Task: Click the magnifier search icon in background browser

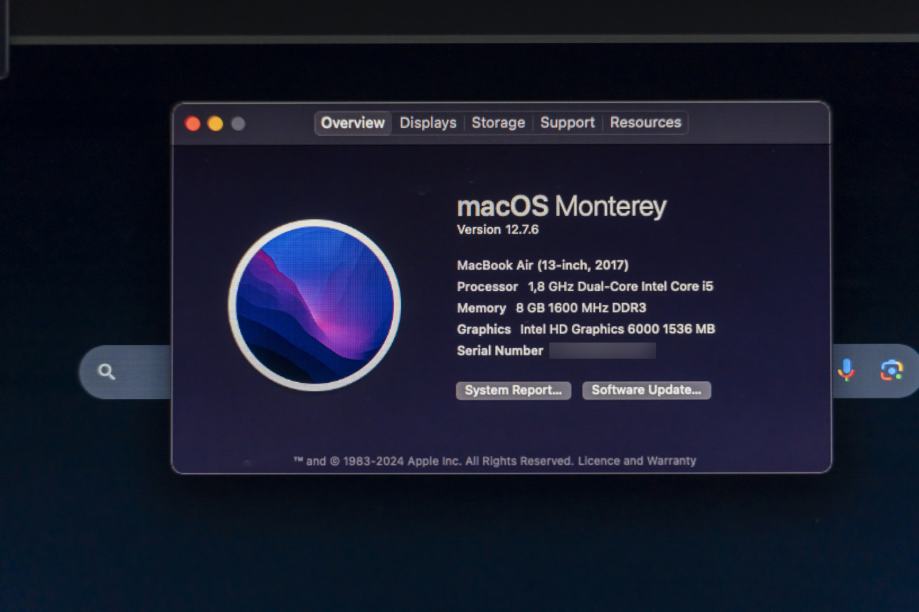Action: 106,372
